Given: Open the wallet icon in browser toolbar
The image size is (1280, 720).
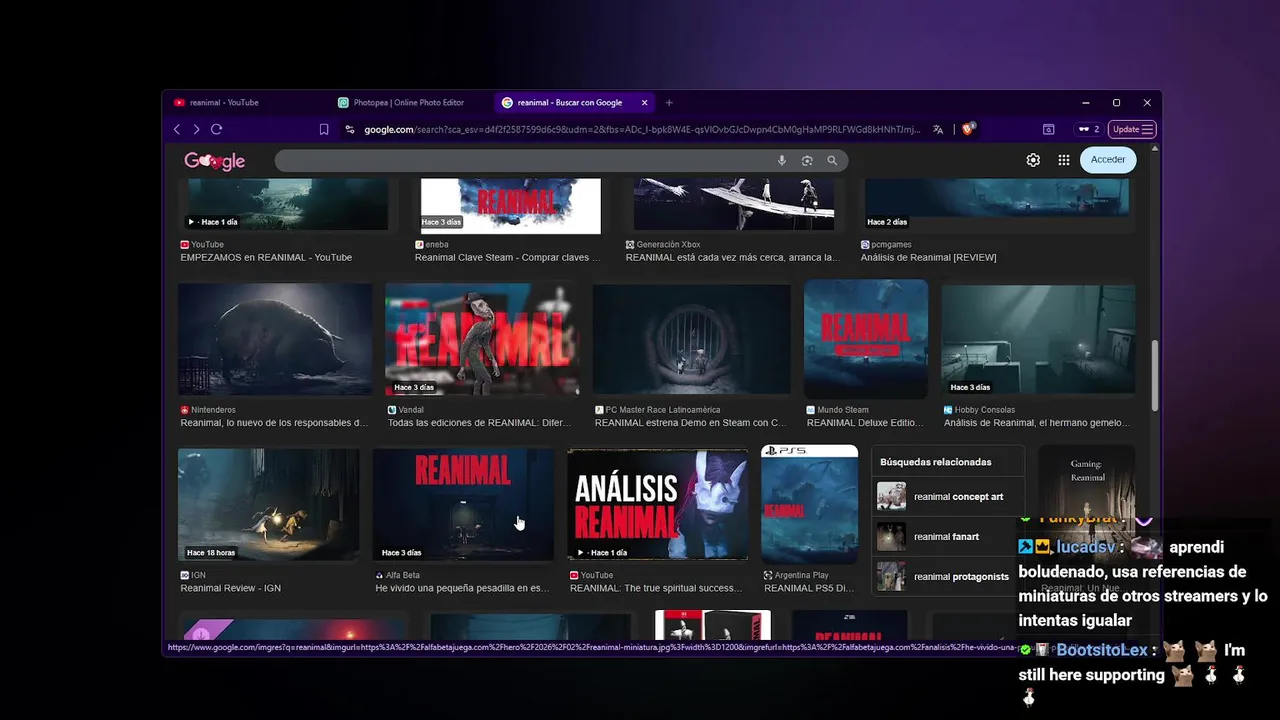Looking at the screenshot, I should point(1048,129).
